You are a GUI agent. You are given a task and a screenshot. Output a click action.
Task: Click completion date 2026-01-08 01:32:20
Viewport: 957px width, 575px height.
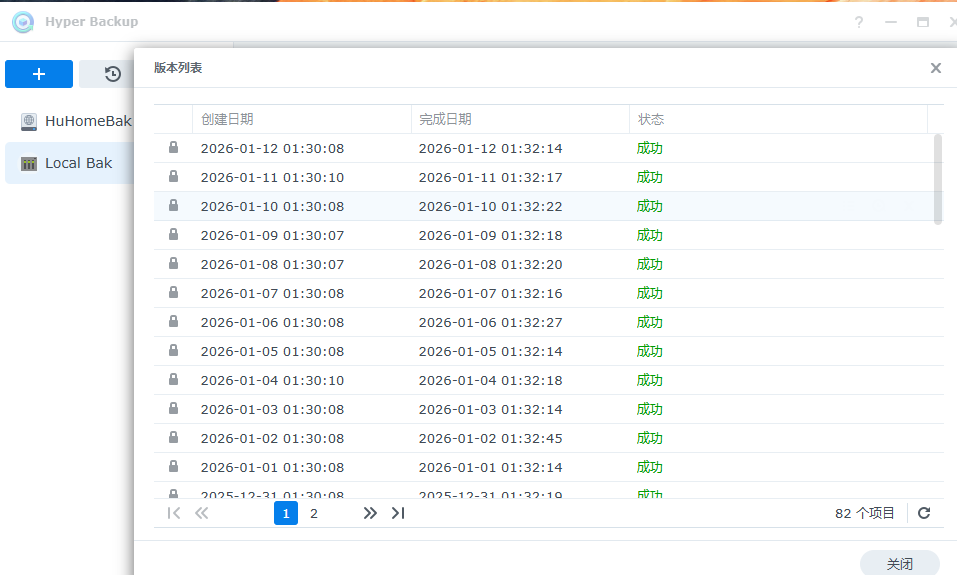coord(490,264)
